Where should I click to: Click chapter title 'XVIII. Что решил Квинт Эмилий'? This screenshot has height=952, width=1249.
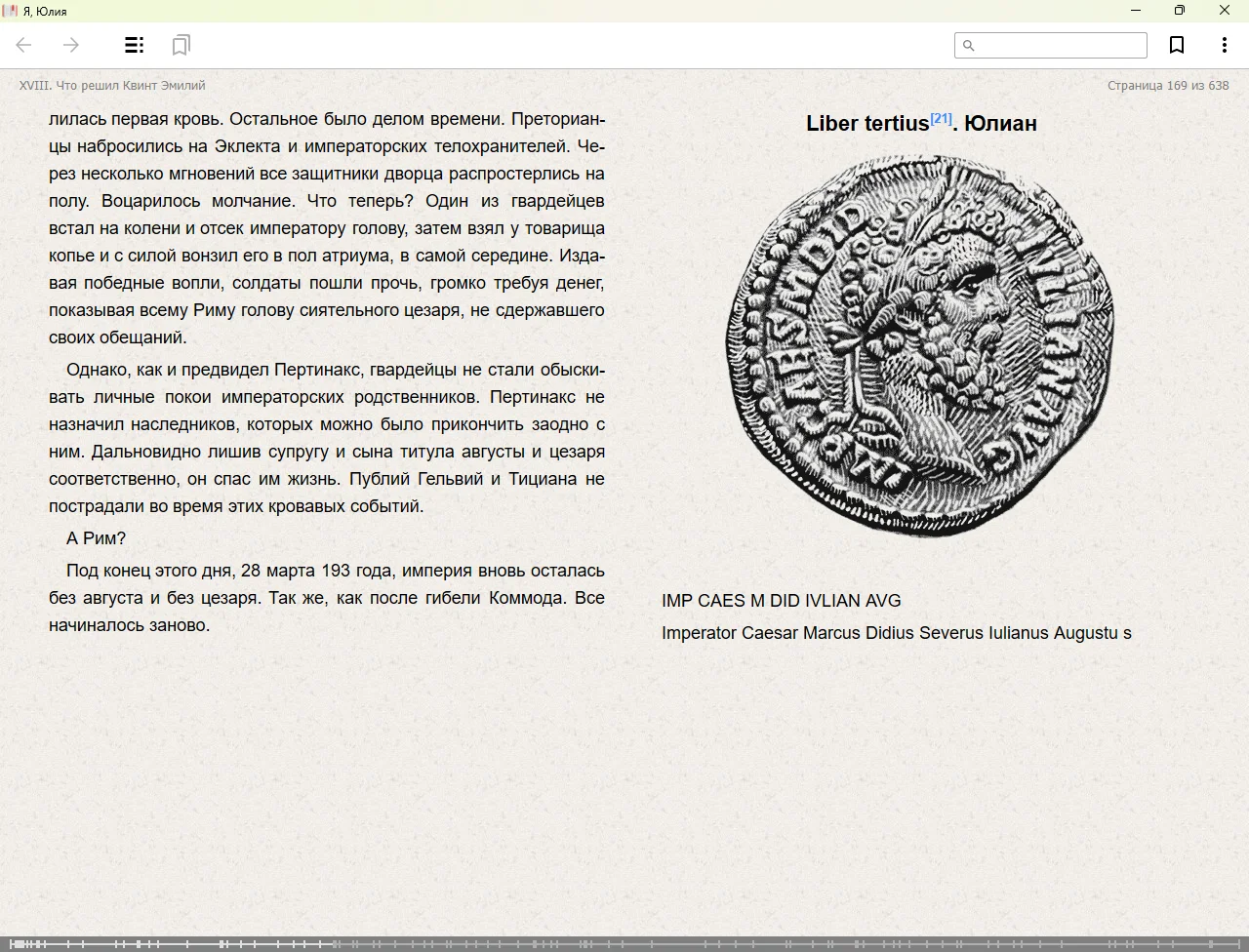click(x=112, y=86)
